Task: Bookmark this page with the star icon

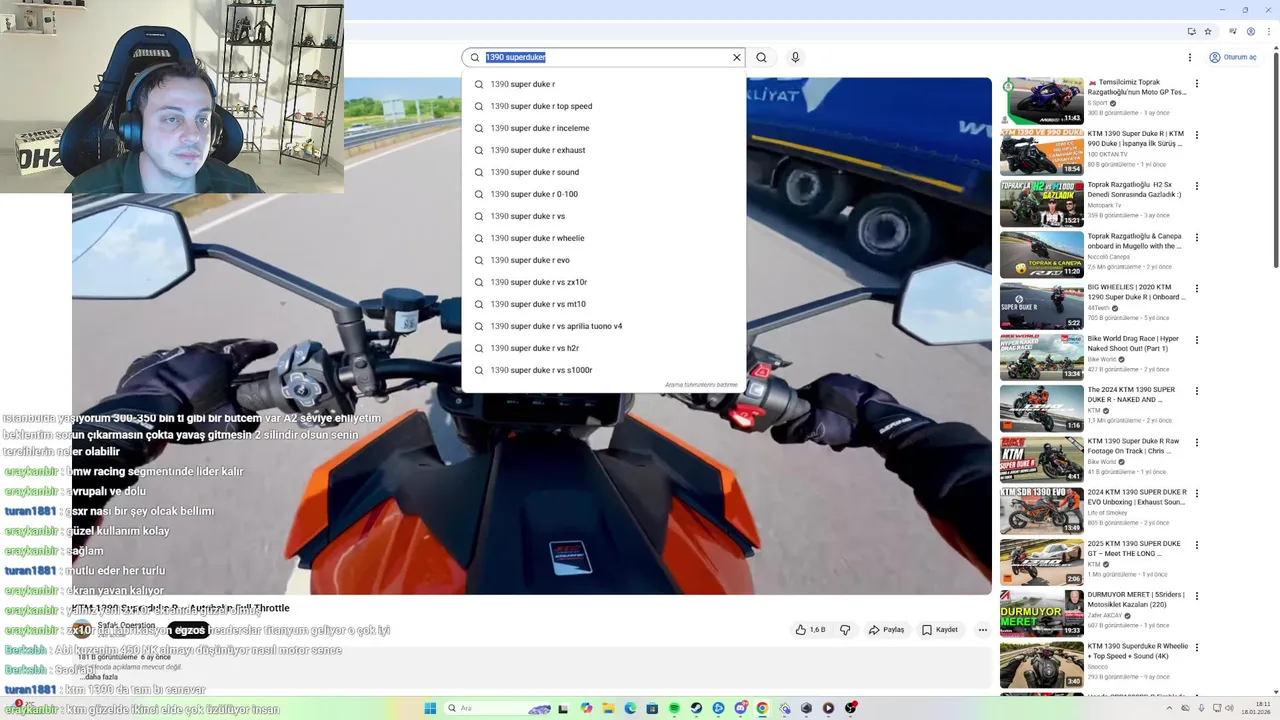Action: [1208, 31]
